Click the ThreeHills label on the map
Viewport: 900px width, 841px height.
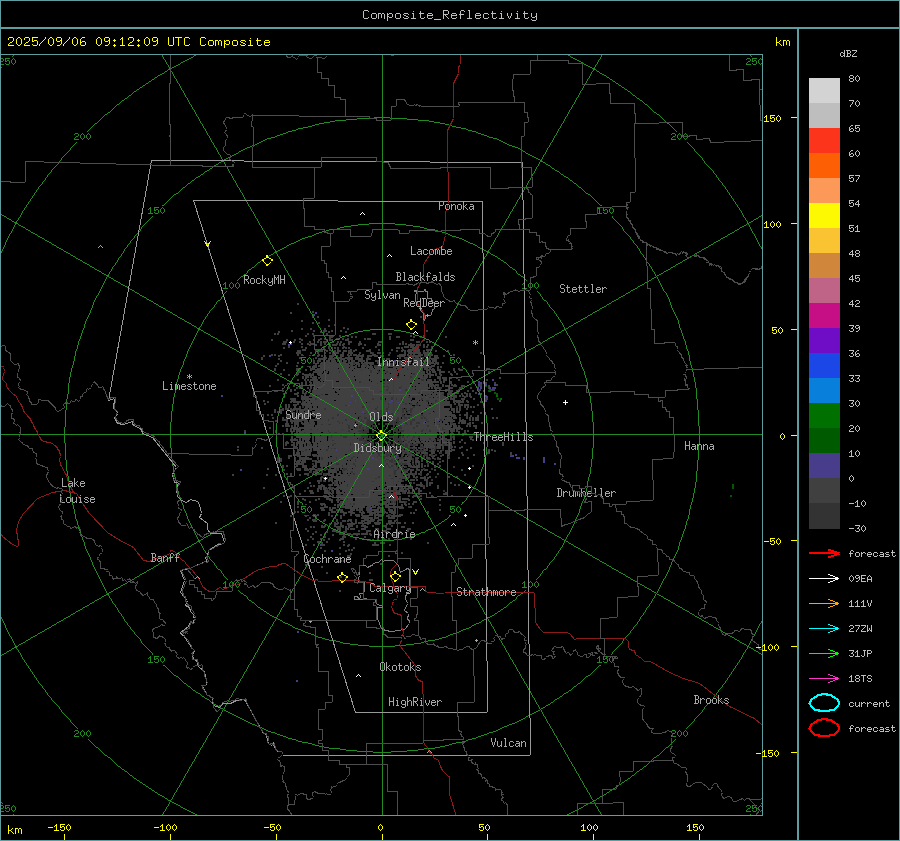coord(503,437)
